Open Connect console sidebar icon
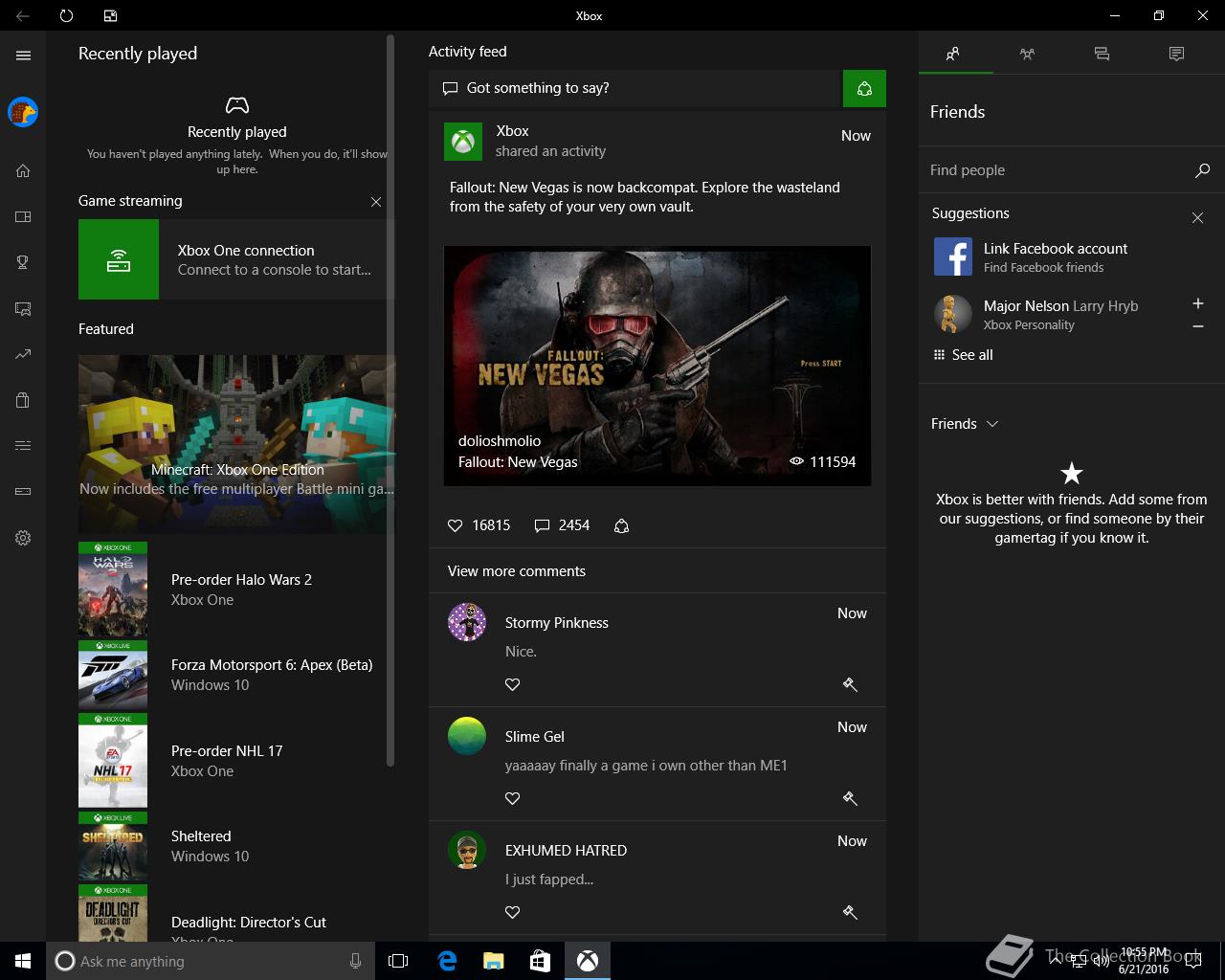This screenshot has width=1225, height=980. click(23, 492)
